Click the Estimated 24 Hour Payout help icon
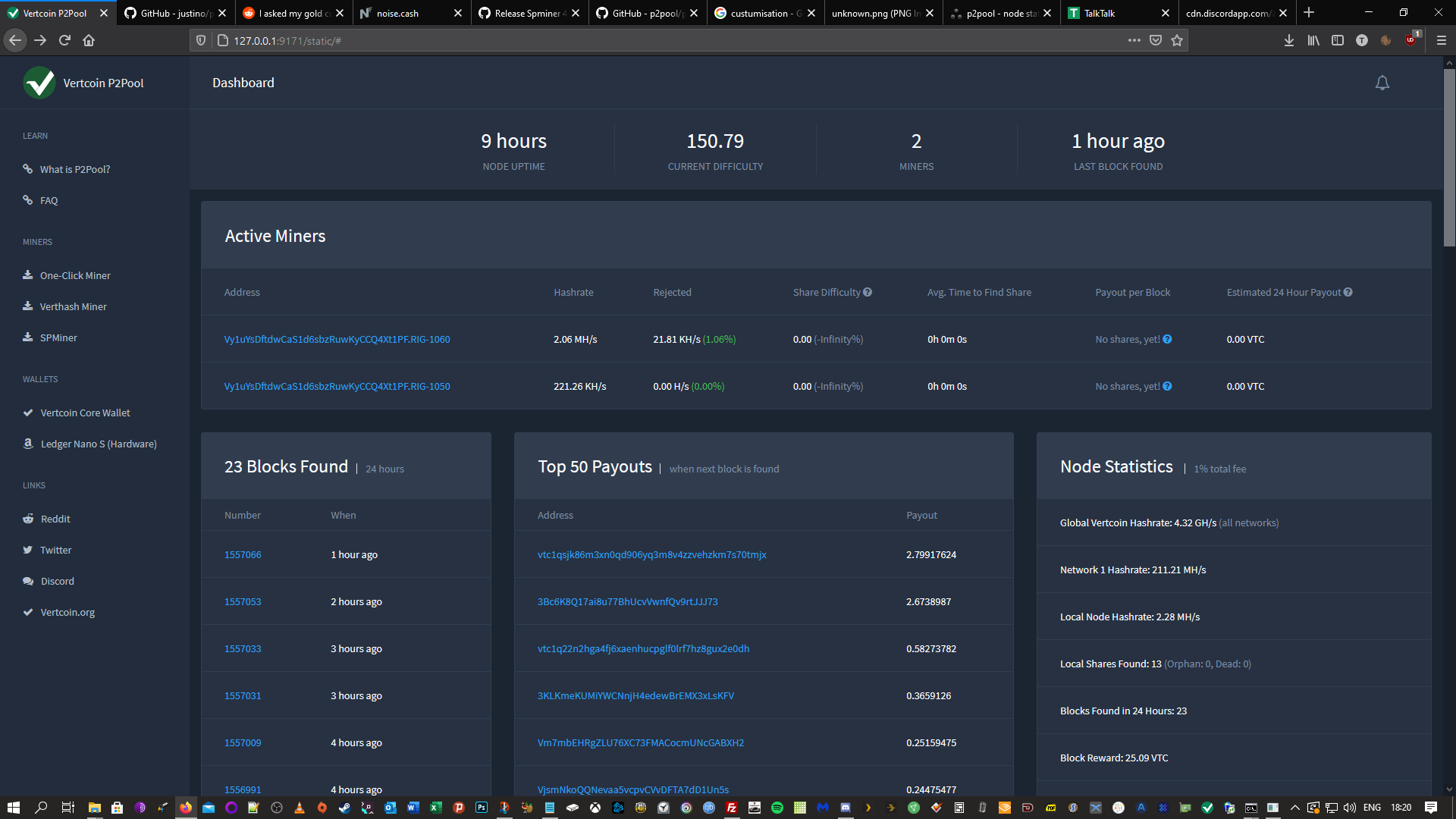This screenshot has height=819, width=1456. tap(1348, 292)
